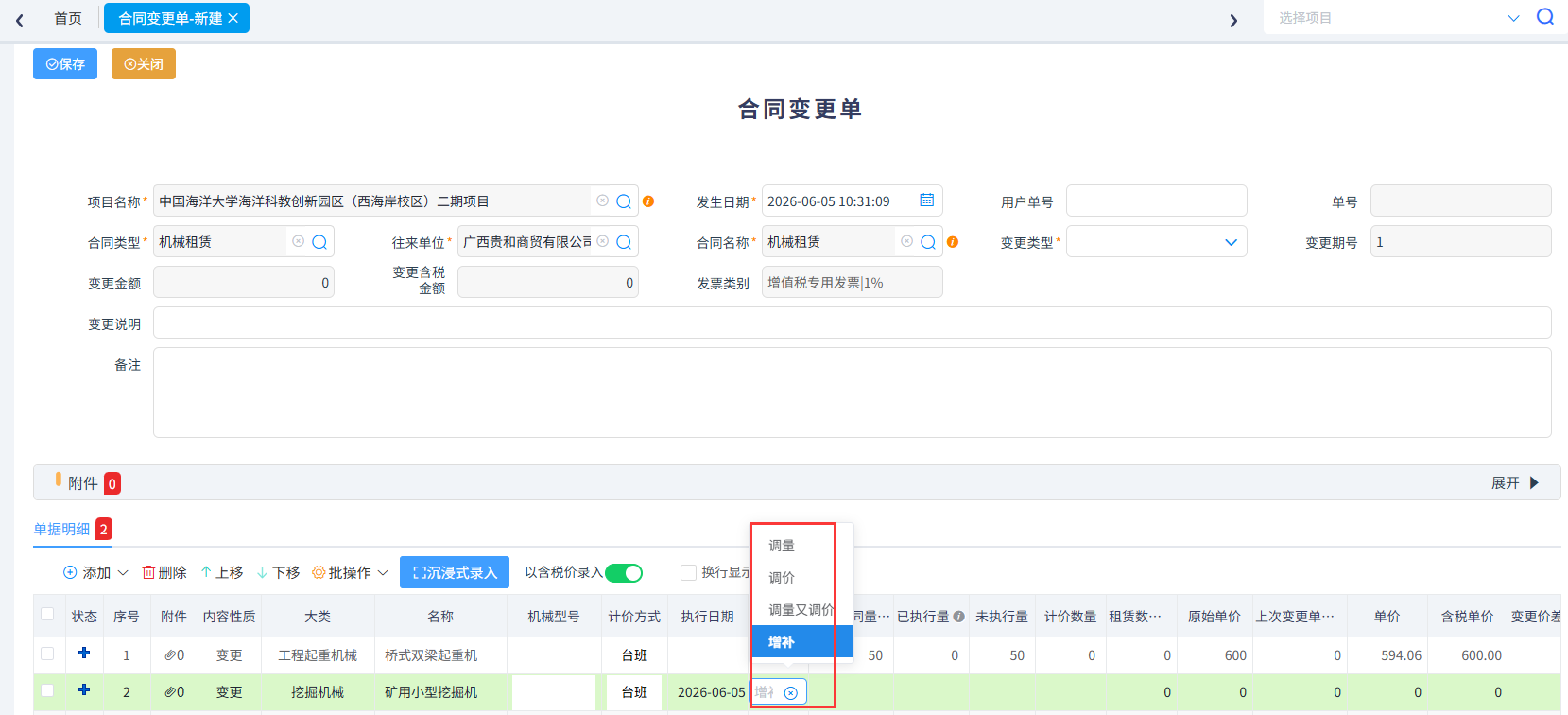The image size is (1568, 715).
Task: Check the row 1 checkbox
Action: (47, 654)
